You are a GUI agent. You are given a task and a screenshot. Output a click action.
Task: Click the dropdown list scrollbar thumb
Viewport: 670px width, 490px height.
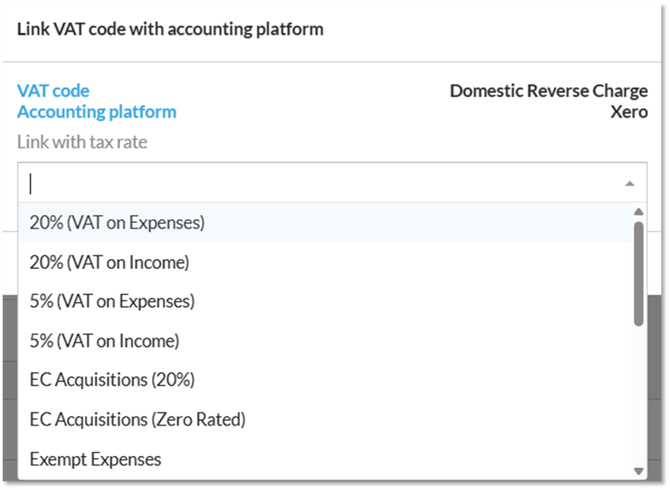tap(638, 270)
